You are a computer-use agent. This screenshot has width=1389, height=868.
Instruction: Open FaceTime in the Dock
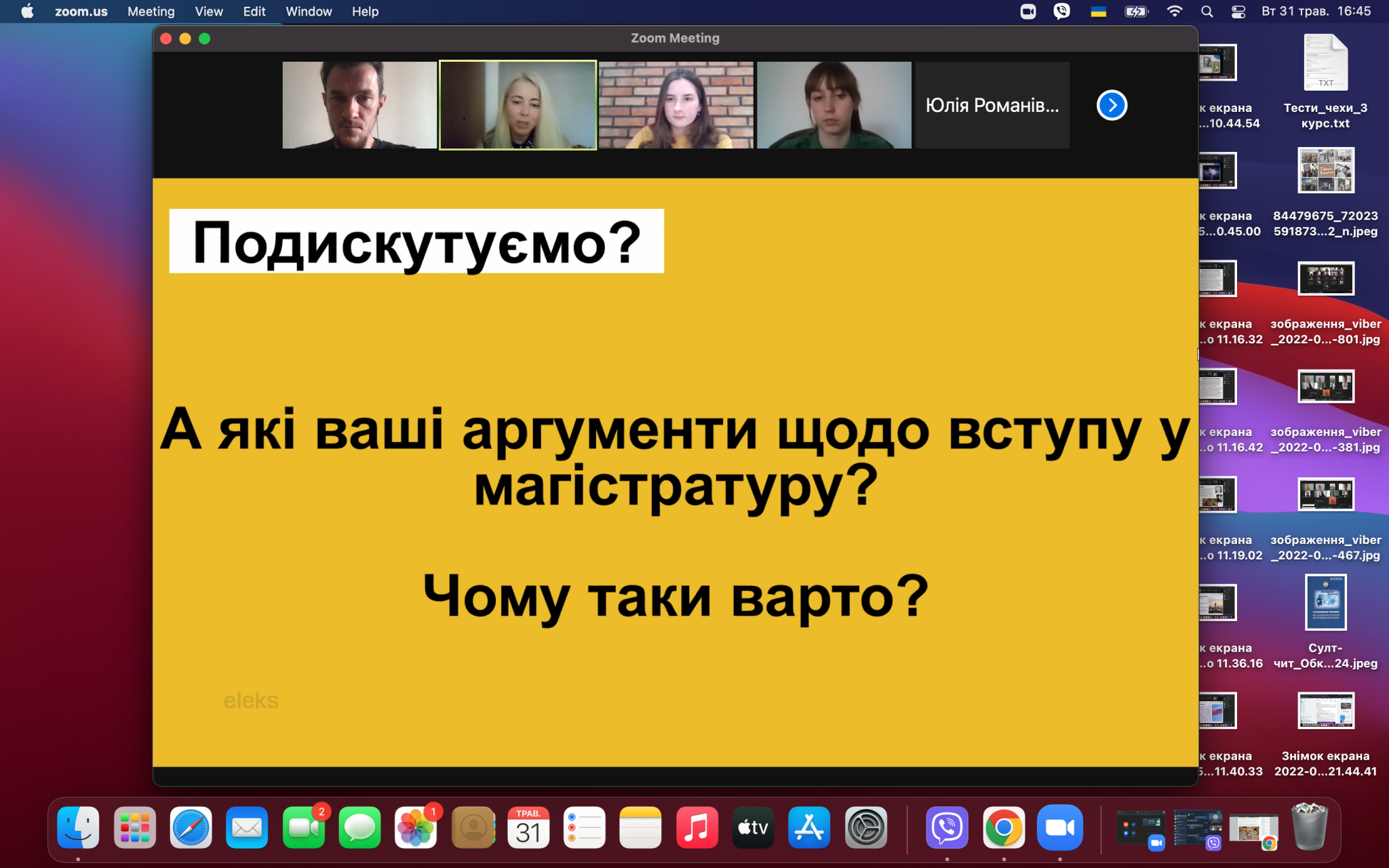303,827
